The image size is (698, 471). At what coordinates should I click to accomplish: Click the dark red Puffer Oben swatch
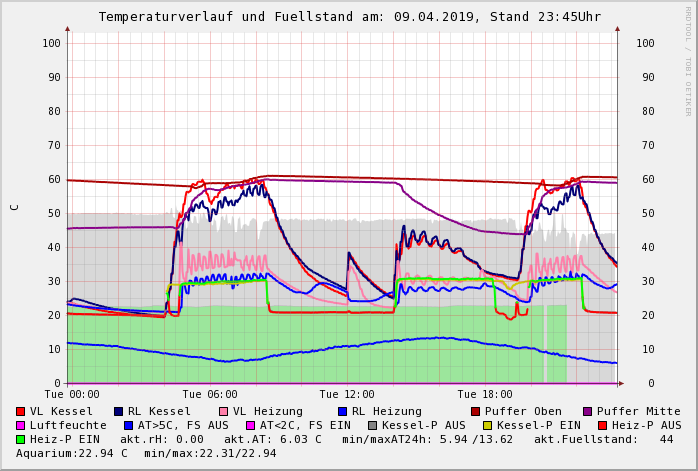point(475,411)
